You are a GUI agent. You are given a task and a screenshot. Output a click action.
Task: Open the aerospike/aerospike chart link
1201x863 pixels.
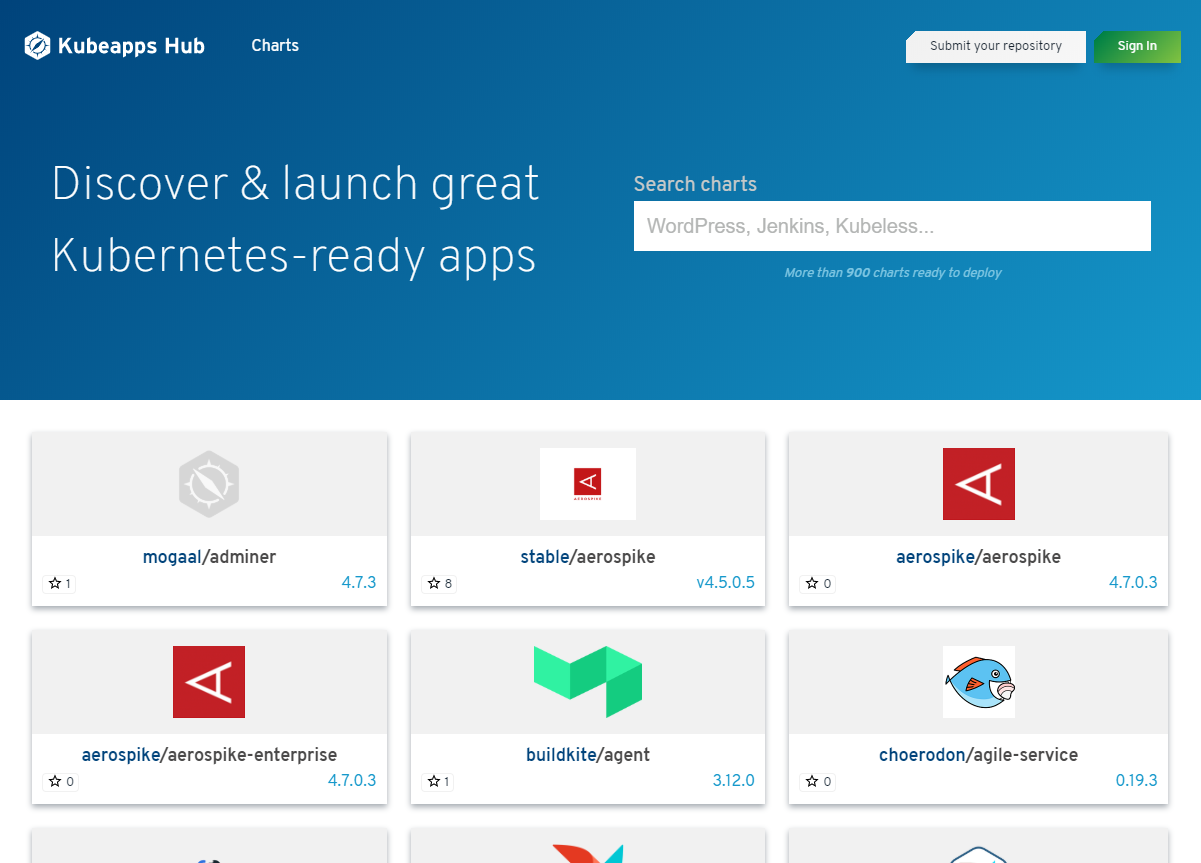pos(978,557)
